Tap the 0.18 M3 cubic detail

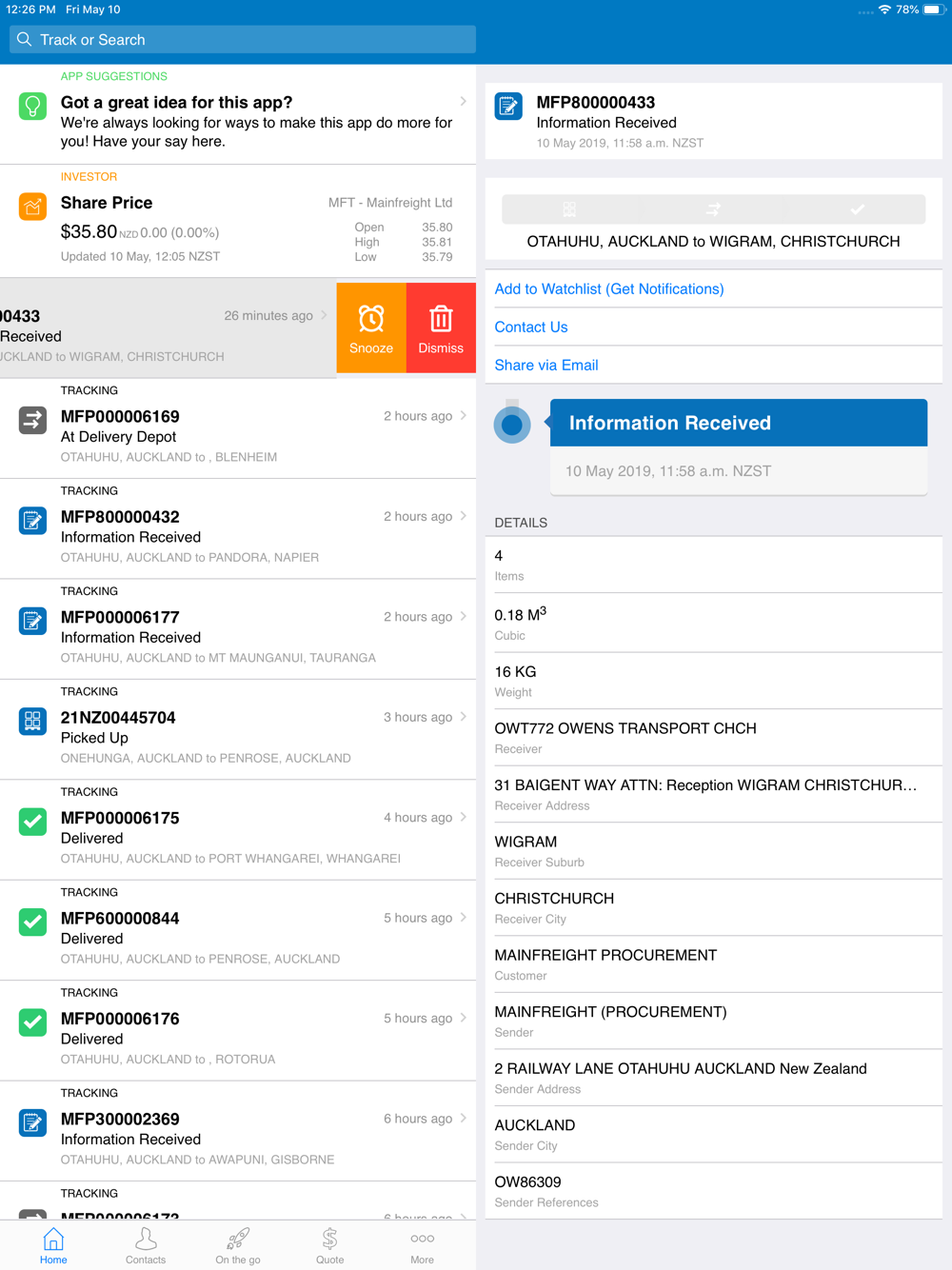click(x=714, y=623)
